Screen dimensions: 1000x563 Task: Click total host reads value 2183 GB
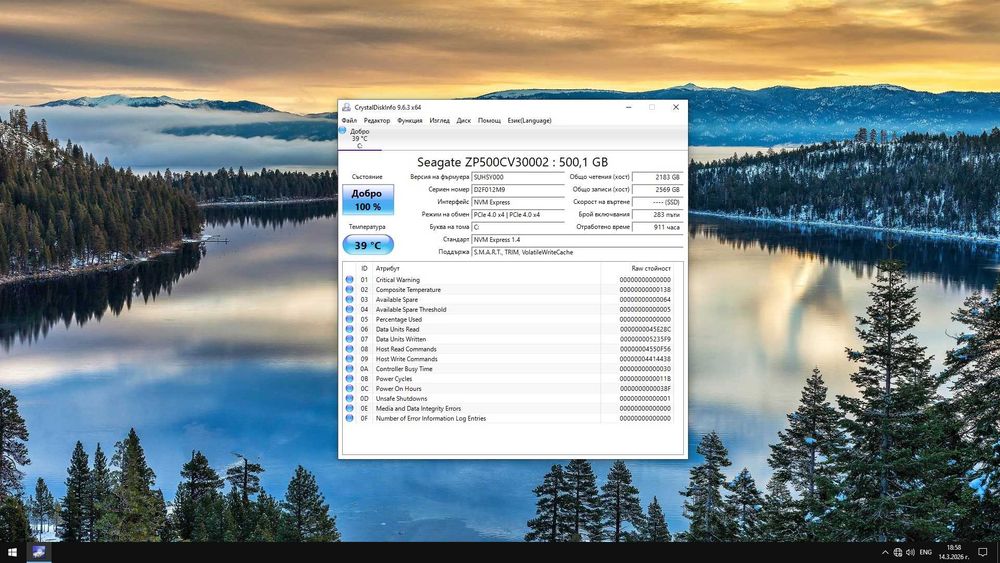(x=658, y=177)
